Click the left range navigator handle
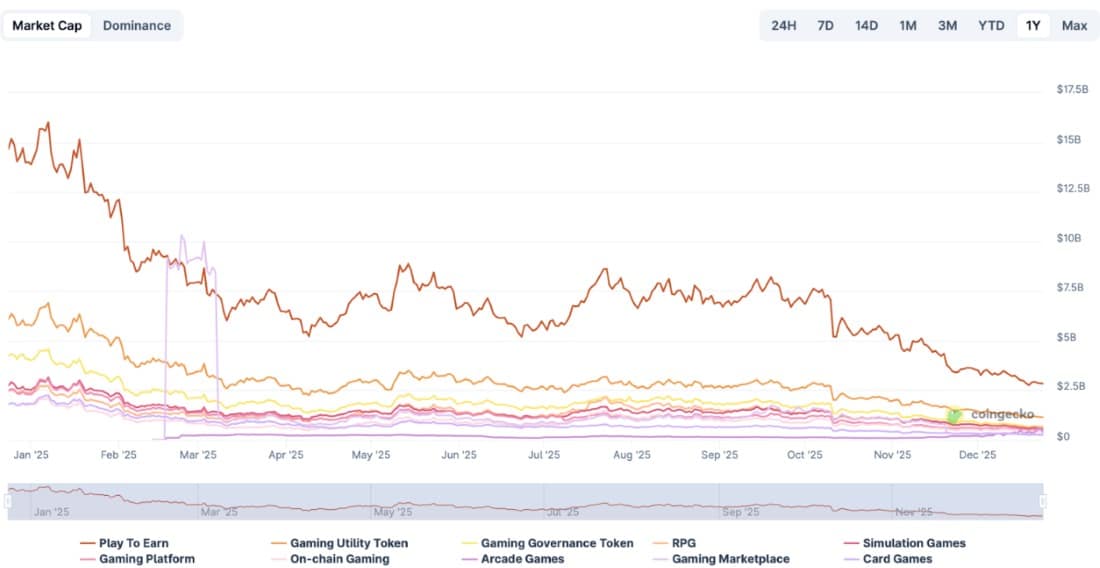Screen dimensions: 1100x568 pos(8,501)
